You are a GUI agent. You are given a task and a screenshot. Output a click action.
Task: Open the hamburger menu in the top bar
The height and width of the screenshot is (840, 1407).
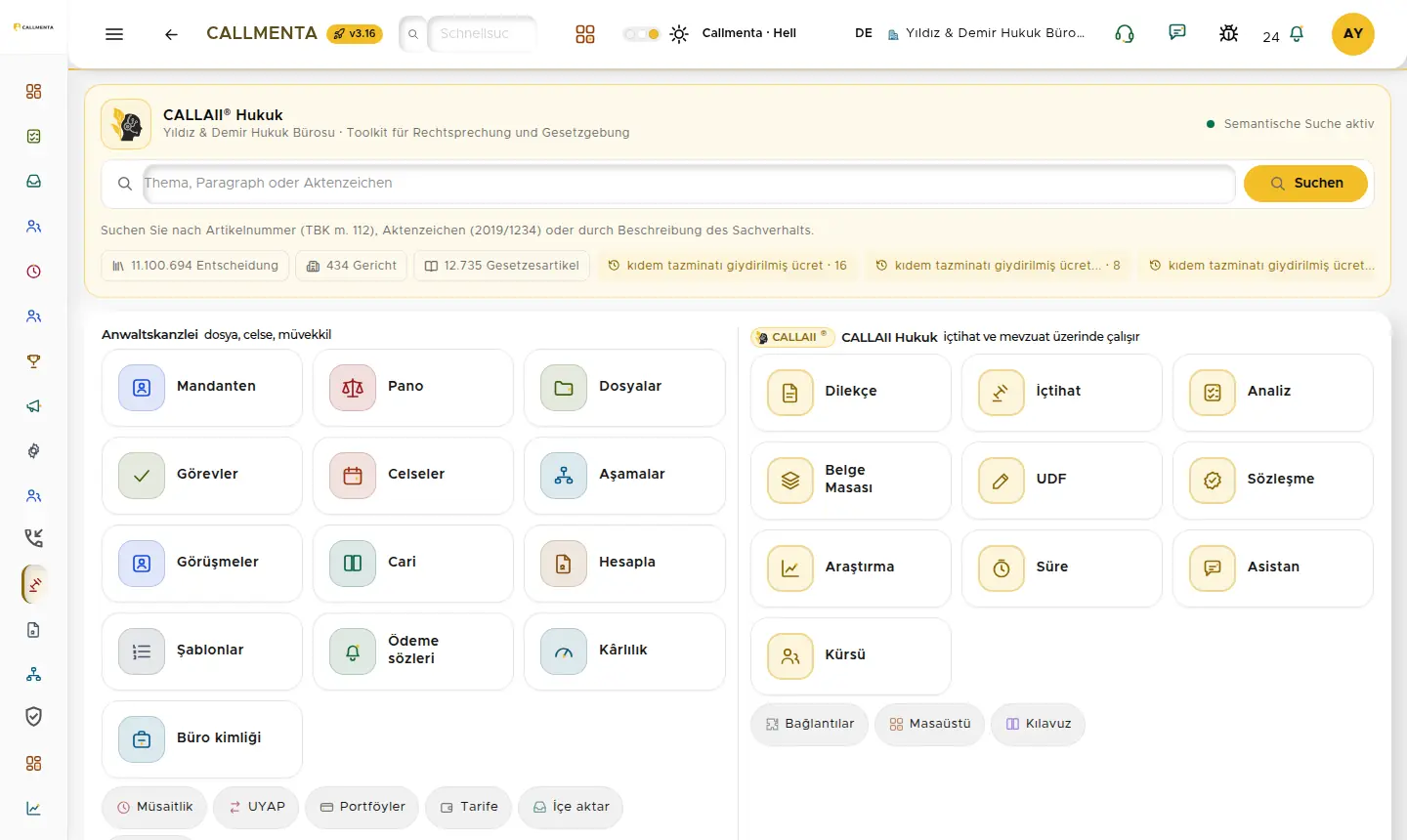(114, 34)
